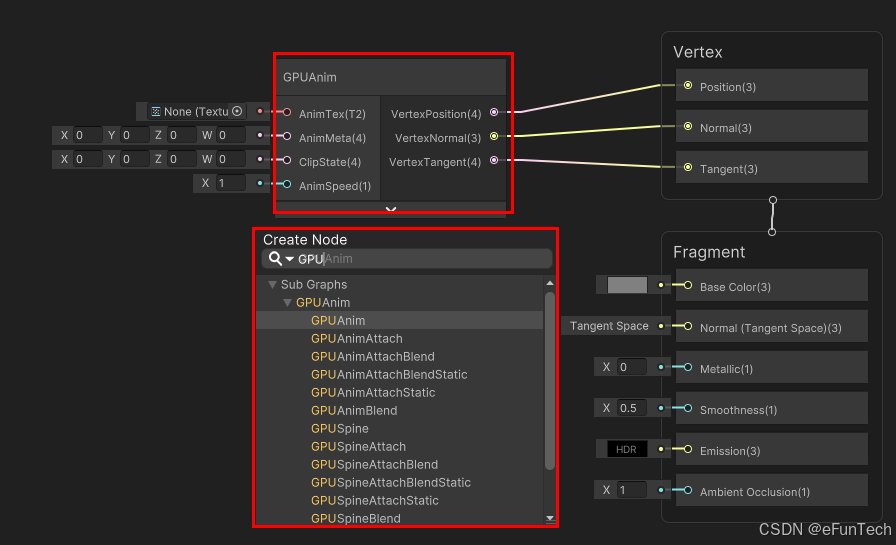Edit AnimSpeed X value field
The height and width of the screenshot is (545, 896).
[231, 183]
